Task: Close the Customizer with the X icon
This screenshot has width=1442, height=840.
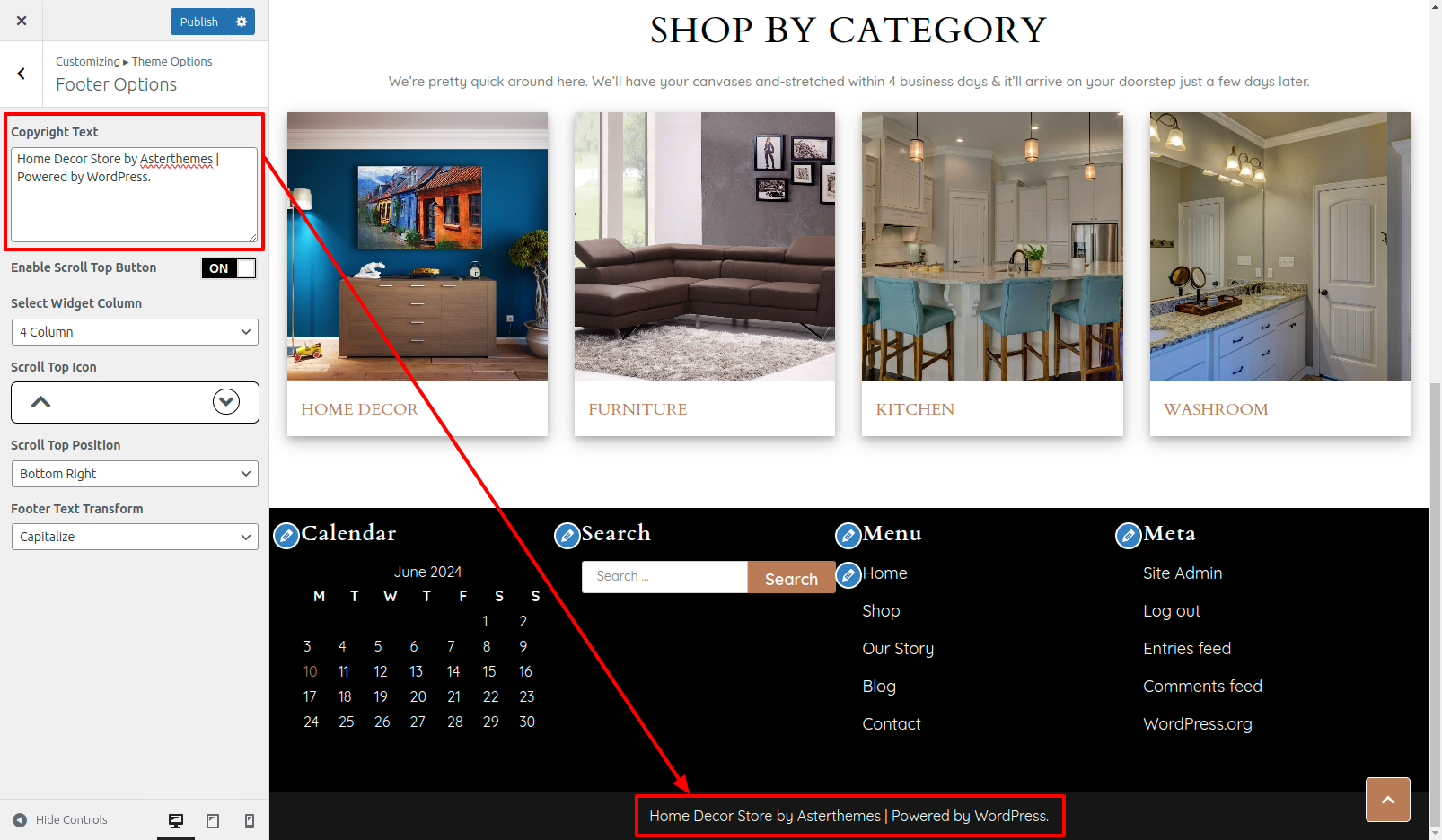Action: 22,21
